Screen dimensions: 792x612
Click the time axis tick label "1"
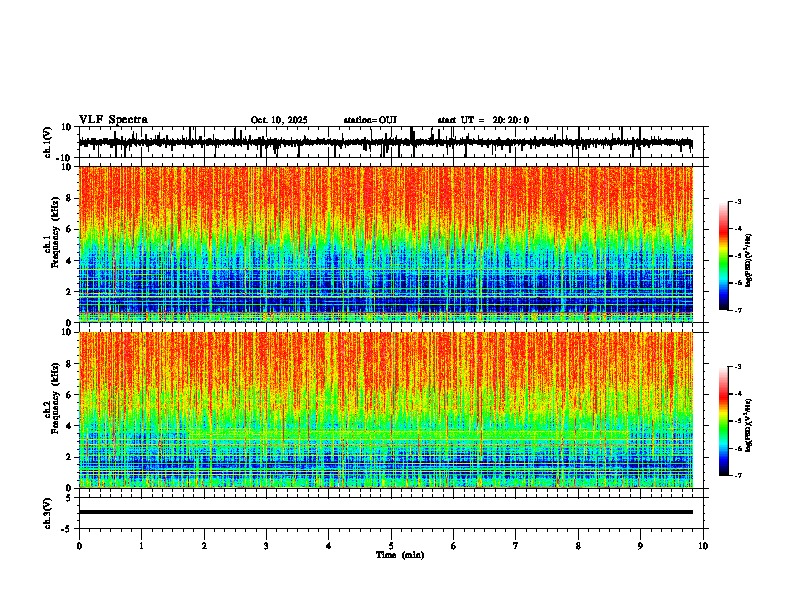tap(141, 546)
